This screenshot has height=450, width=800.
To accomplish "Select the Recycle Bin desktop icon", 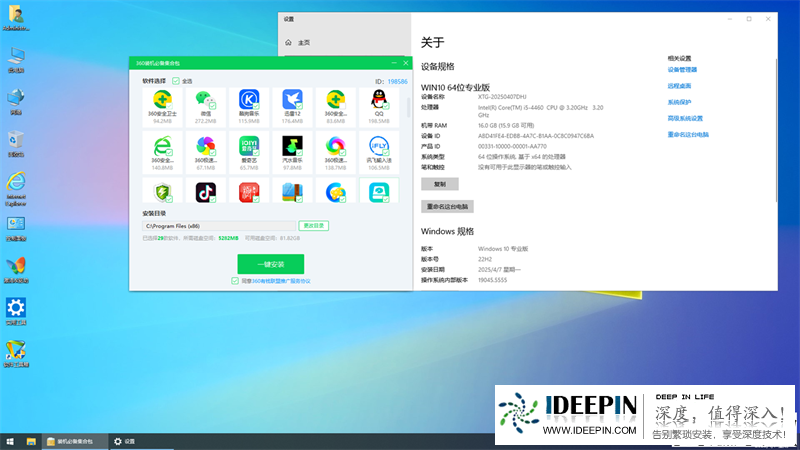I will (16, 144).
